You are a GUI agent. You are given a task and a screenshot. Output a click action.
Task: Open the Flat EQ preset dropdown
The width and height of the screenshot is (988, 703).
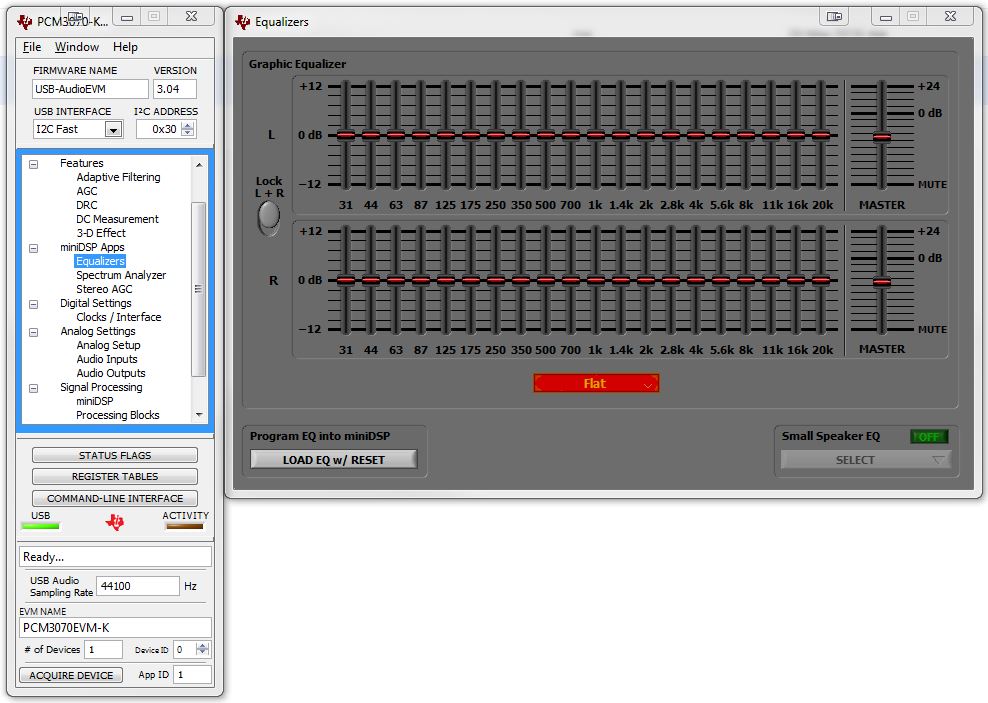(596, 383)
